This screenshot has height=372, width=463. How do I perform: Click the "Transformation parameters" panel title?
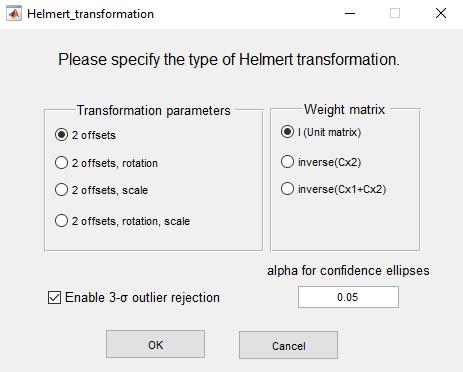154,110
